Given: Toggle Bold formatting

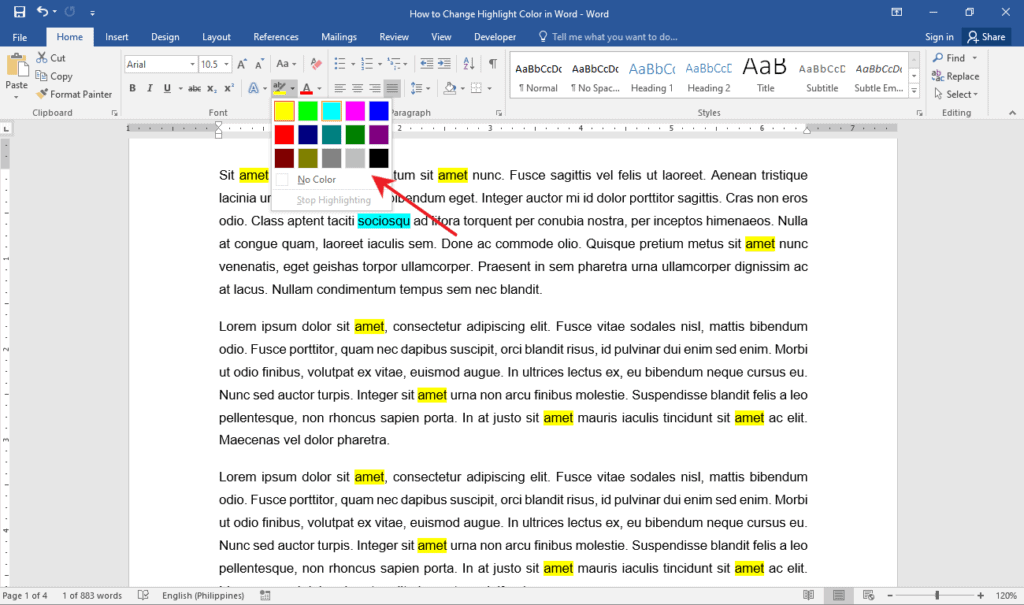Looking at the screenshot, I should pyautogui.click(x=133, y=88).
